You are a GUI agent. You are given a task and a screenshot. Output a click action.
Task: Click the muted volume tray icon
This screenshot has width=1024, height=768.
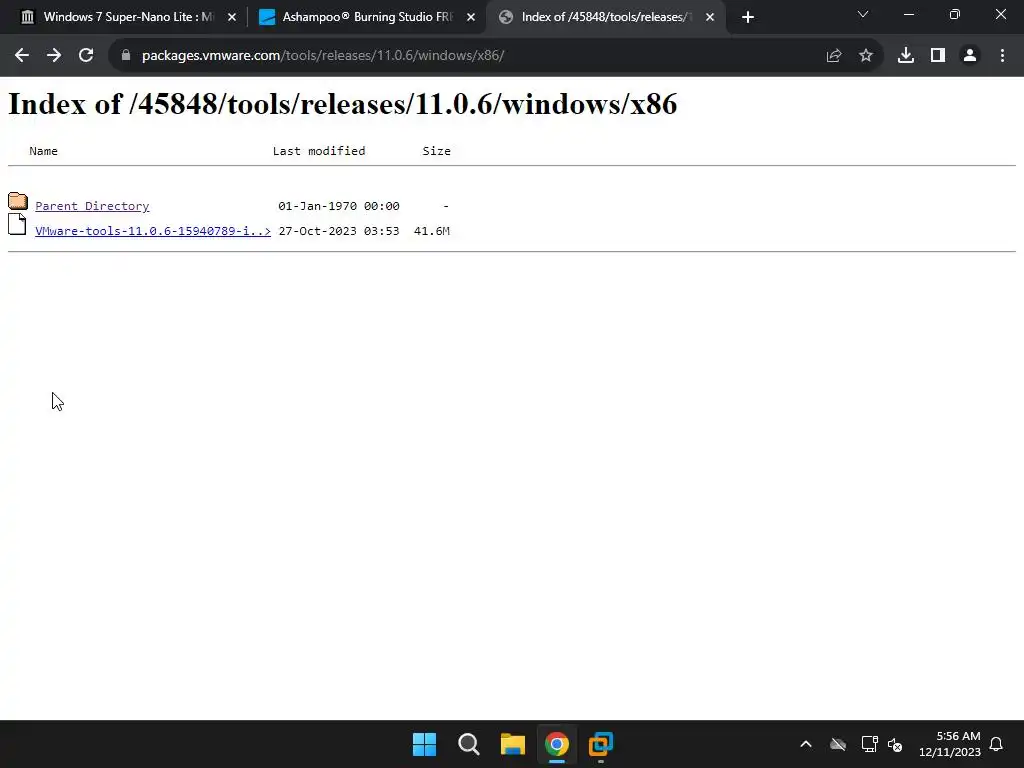pyautogui.click(x=895, y=744)
